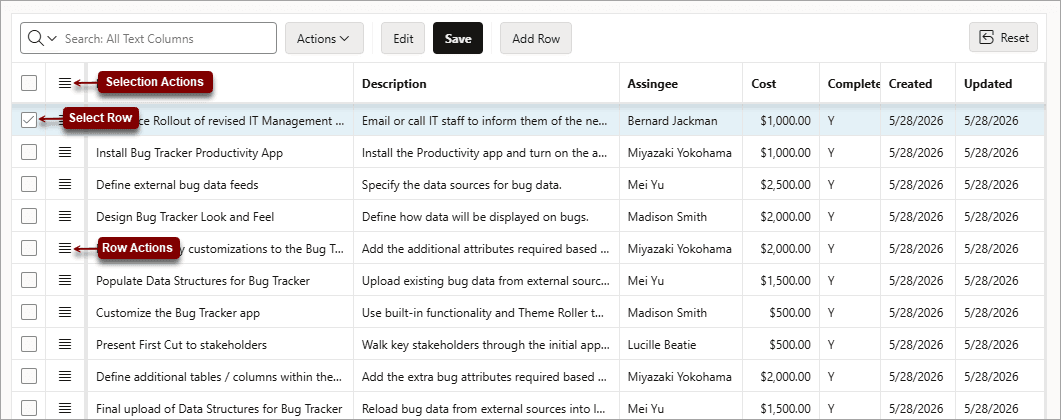The width and height of the screenshot is (1061, 420).
Task: Toggle the select-all checkbox in header
Action: point(28,83)
